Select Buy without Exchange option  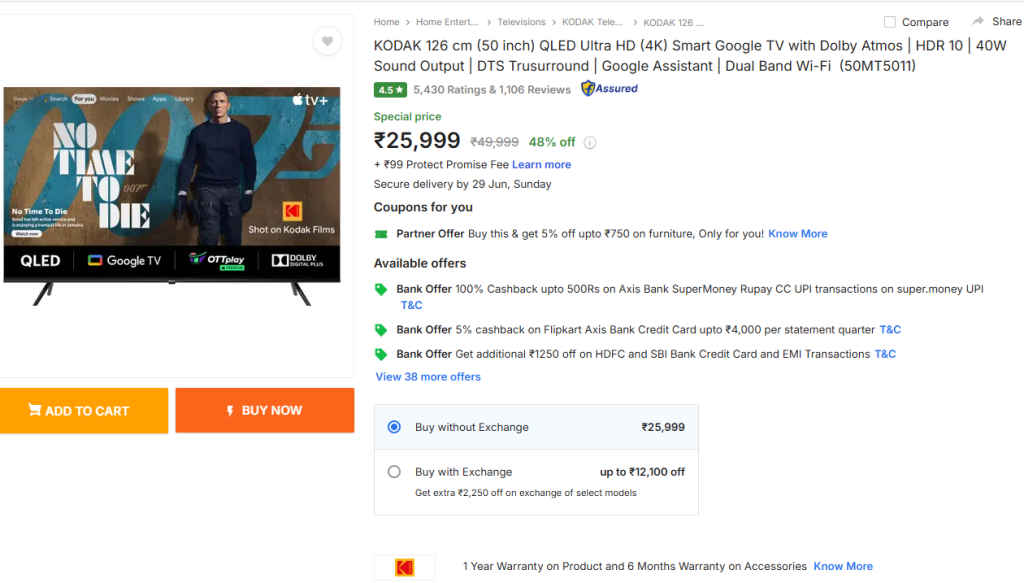tap(394, 427)
